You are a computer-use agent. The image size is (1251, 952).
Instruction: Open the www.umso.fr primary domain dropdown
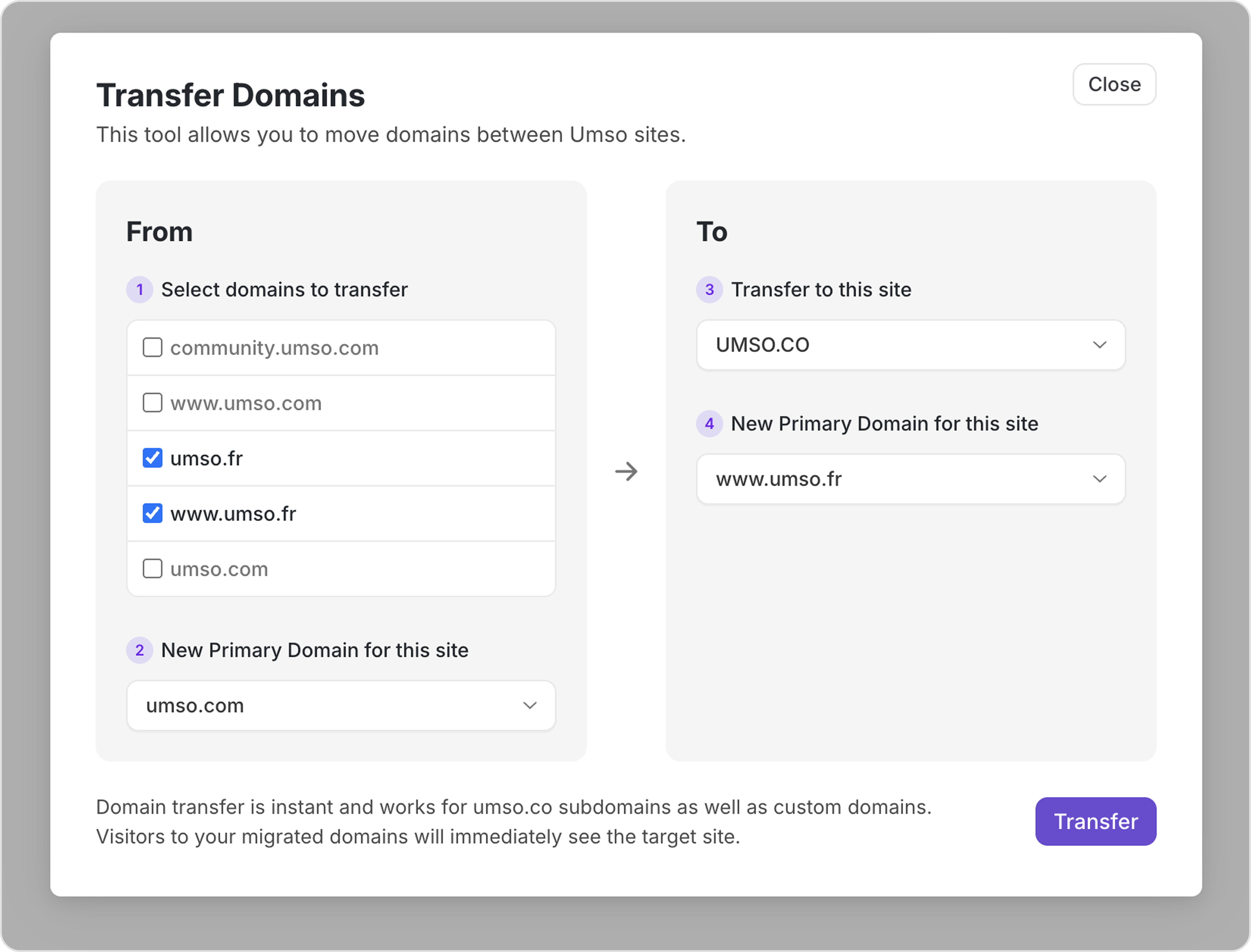pos(910,479)
